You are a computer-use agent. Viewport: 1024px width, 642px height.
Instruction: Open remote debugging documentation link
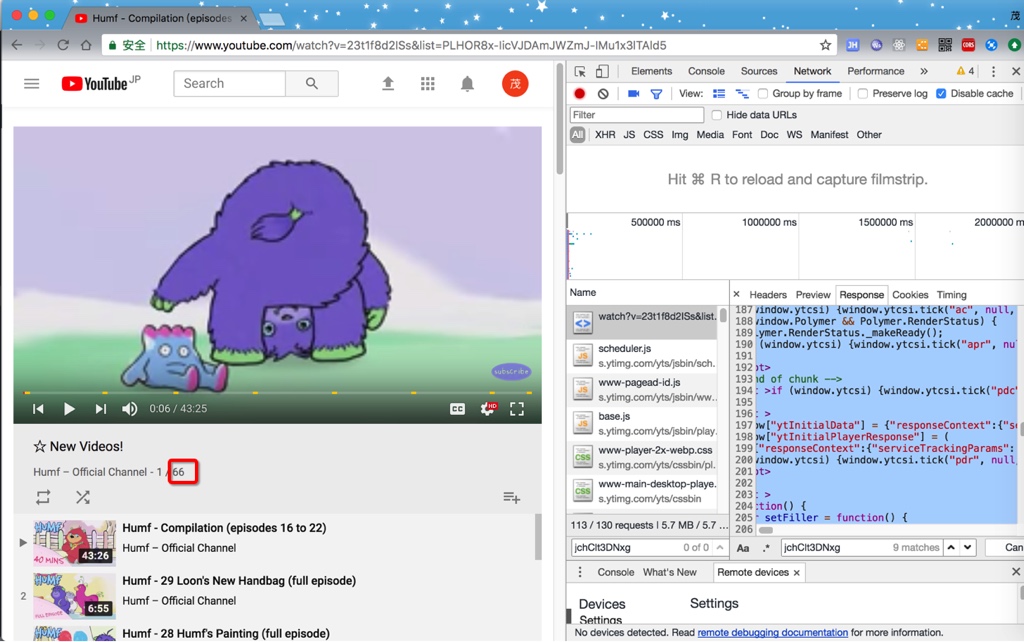[x=773, y=632]
